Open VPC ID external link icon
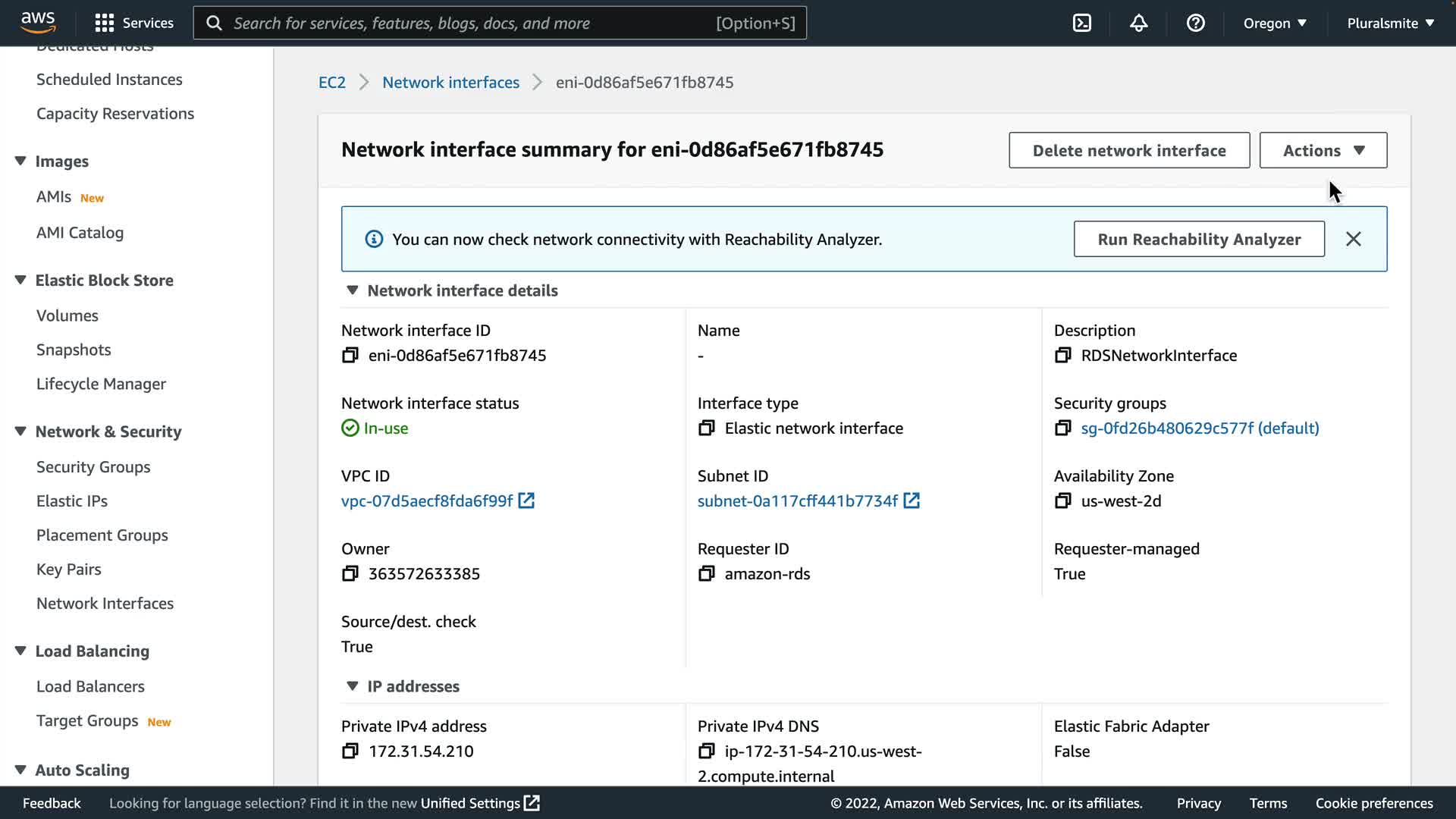Viewport: 1456px width, 819px height. tap(526, 500)
